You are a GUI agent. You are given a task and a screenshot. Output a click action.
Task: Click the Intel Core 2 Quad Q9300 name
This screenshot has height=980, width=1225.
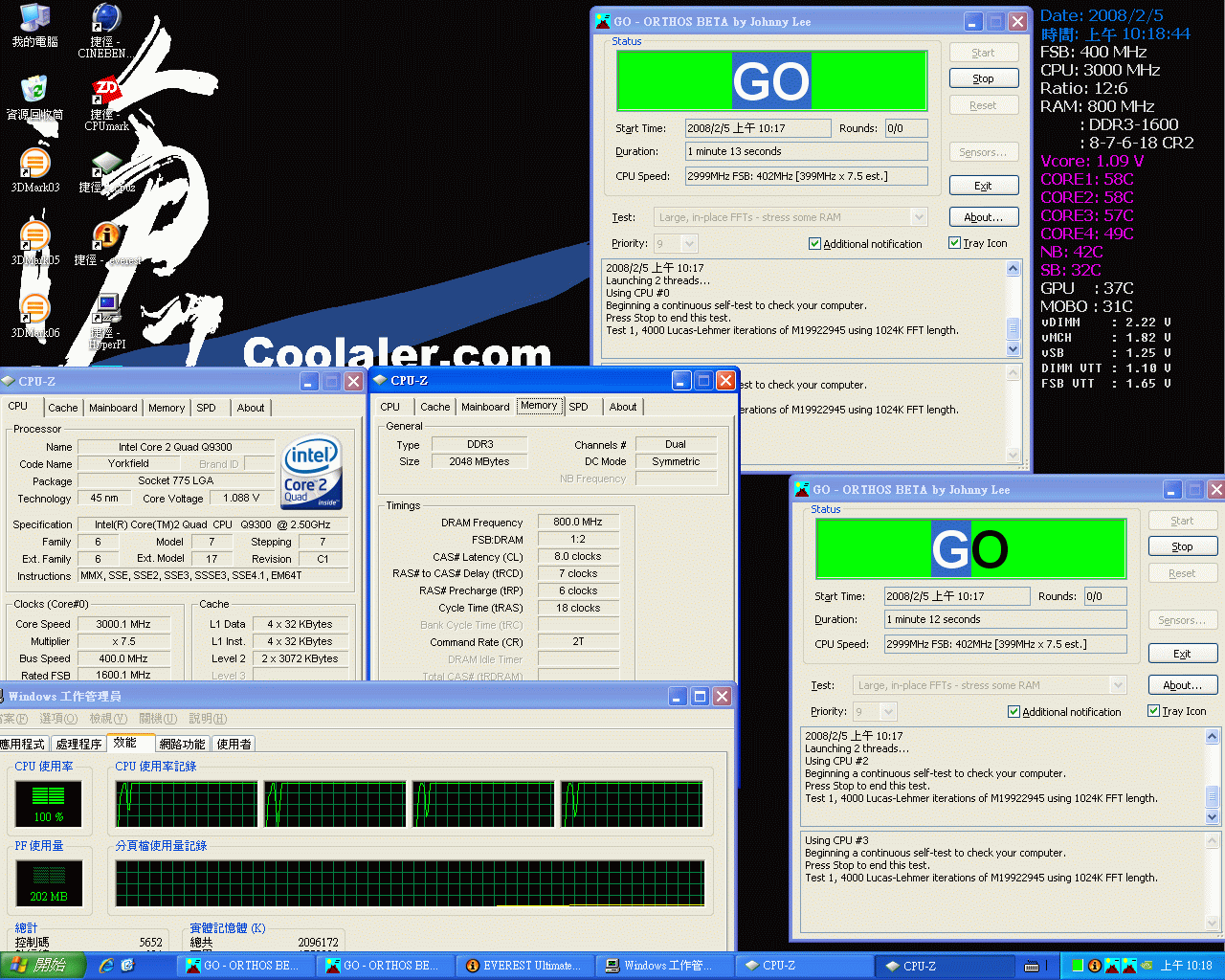point(175,447)
